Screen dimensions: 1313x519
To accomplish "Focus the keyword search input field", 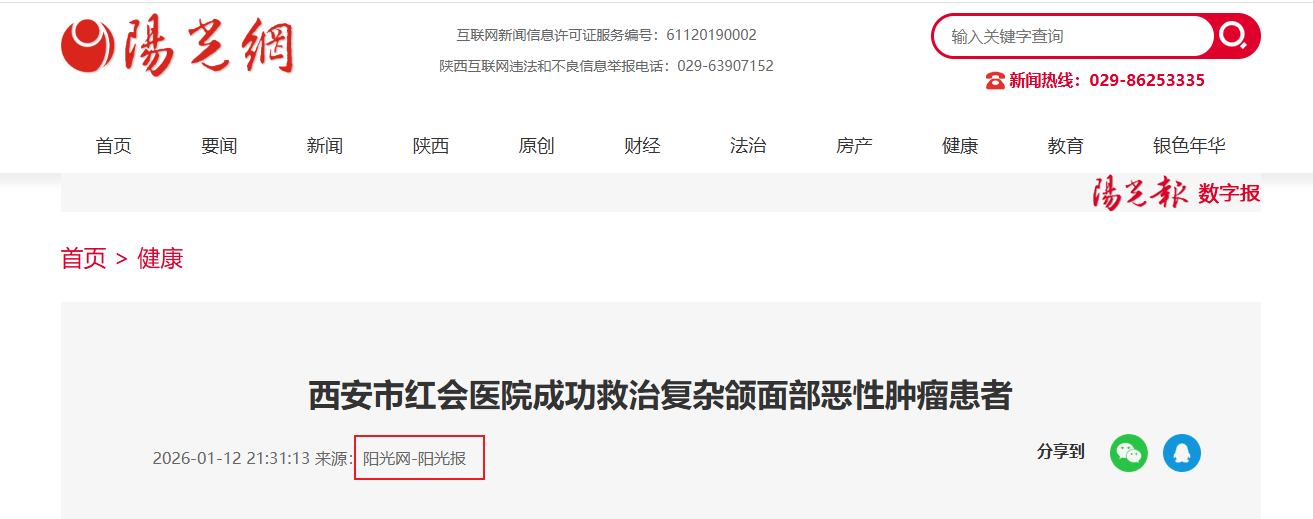I will click(1075, 36).
